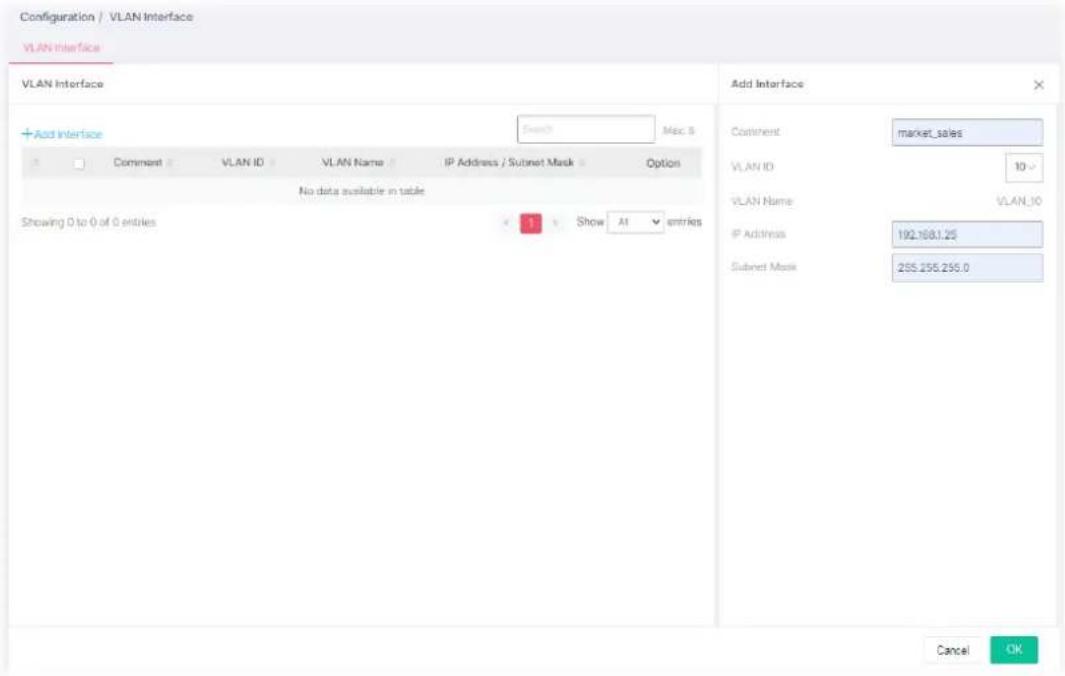This screenshot has width=1065, height=676.
Task: Click 'Showing 0 to 0 of 0 entries'
Action: pos(88,222)
